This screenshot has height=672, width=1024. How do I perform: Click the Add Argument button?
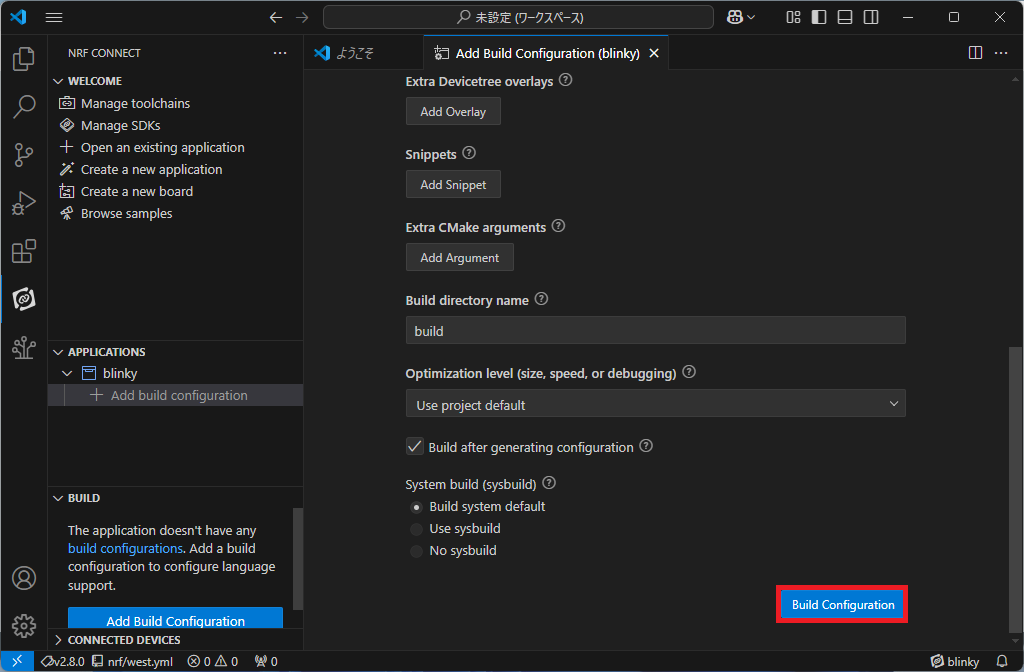tap(460, 258)
